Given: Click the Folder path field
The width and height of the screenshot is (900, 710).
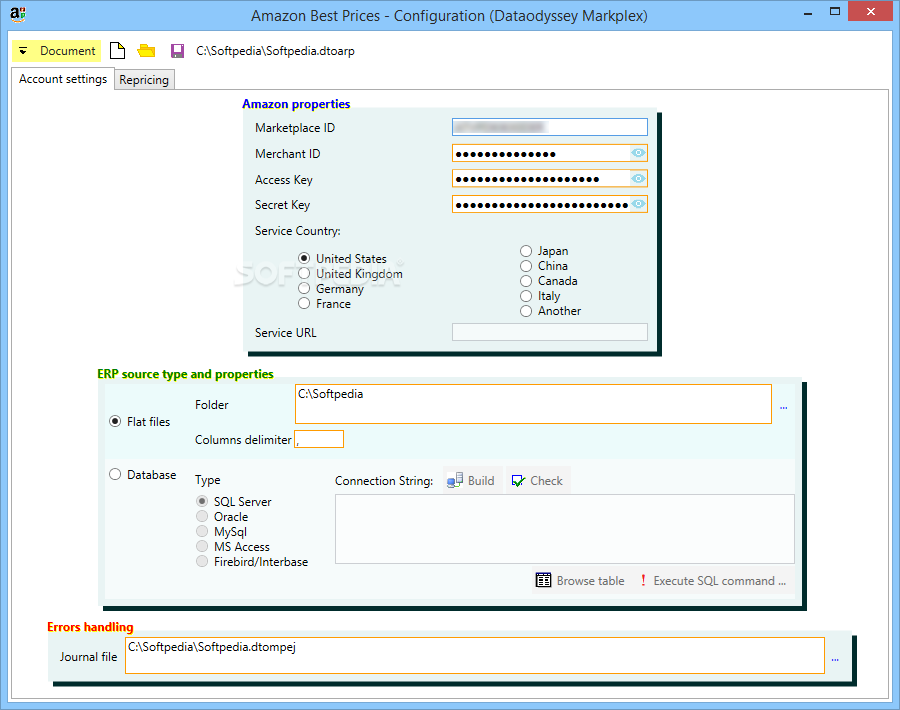Looking at the screenshot, I should tap(533, 404).
